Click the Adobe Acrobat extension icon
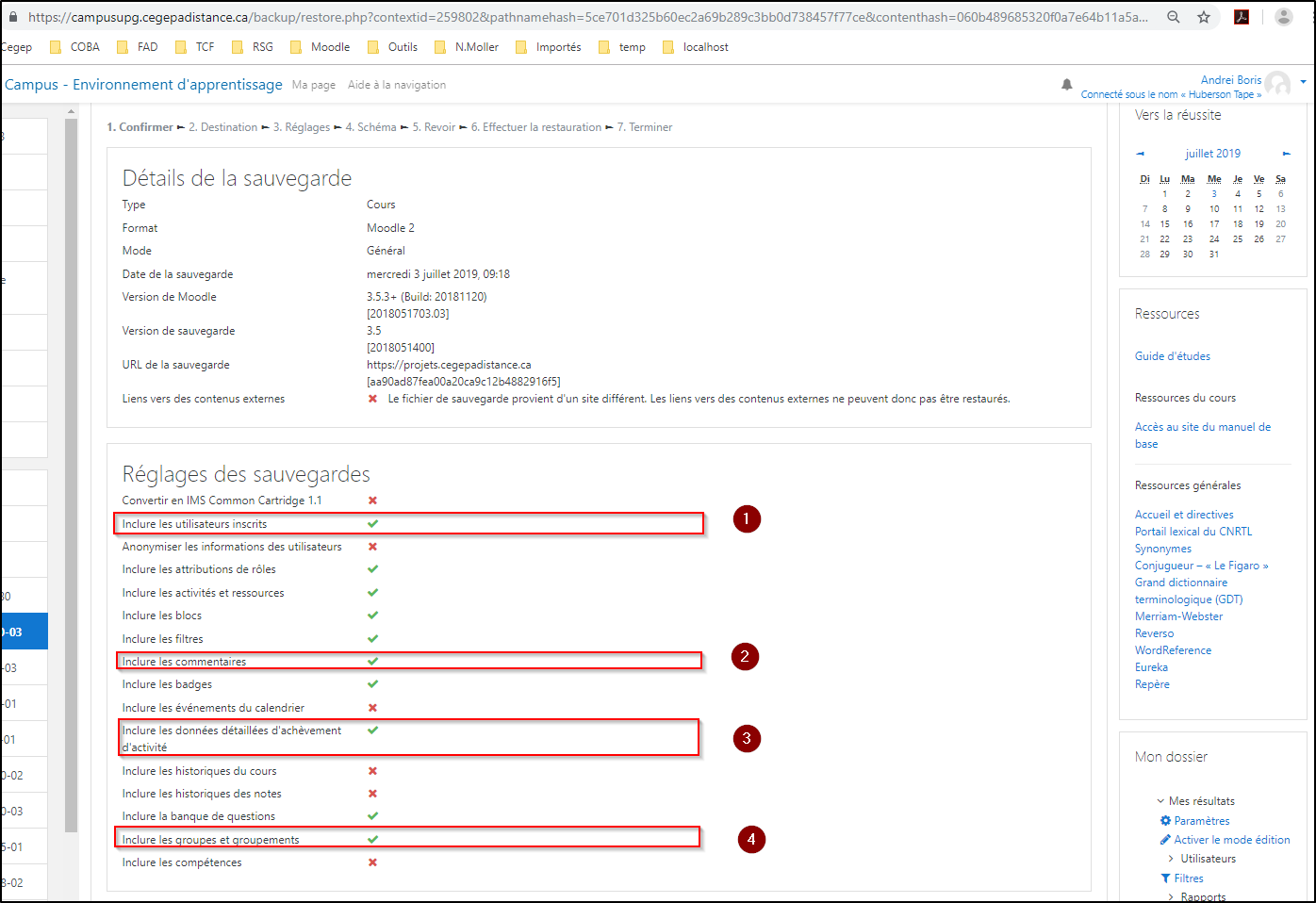 click(1242, 17)
